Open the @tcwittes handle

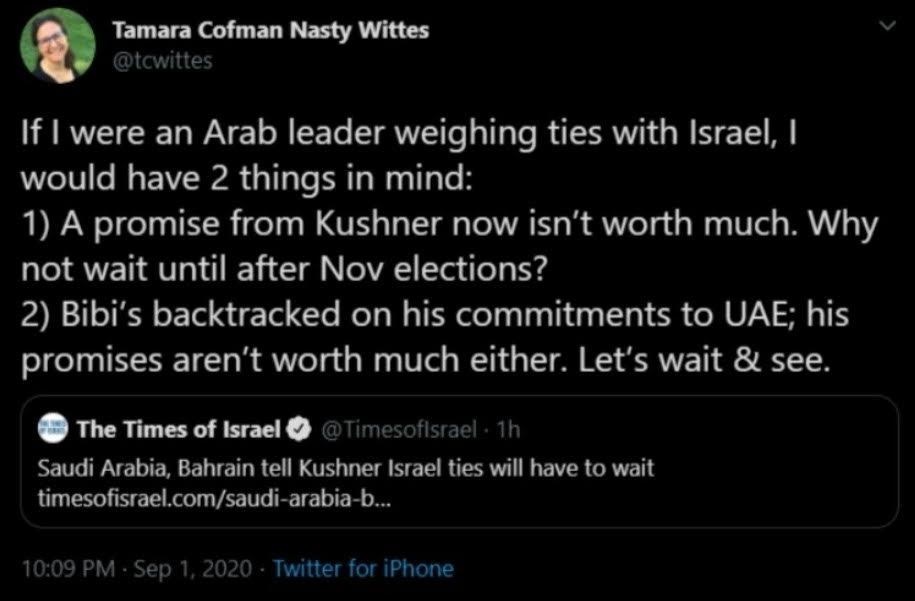pyautogui.click(x=162, y=61)
